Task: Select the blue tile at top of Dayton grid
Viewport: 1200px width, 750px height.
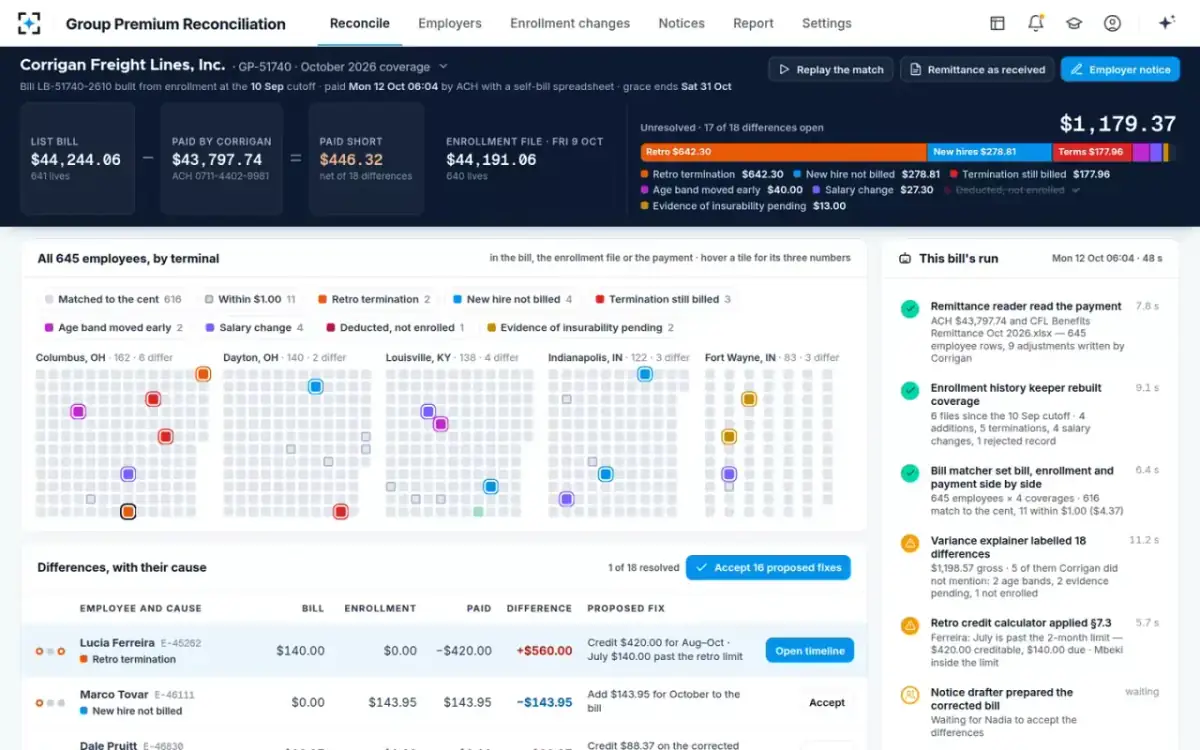Action: click(x=315, y=386)
